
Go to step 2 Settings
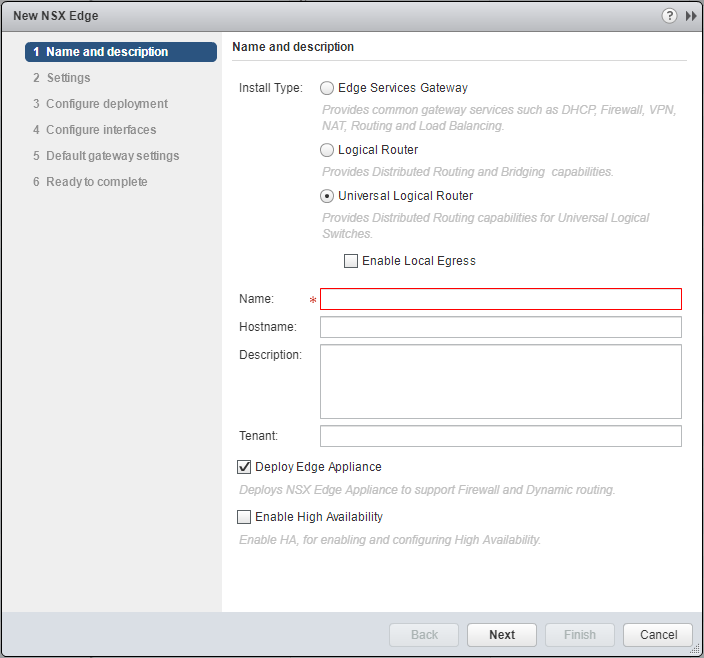[68, 78]
